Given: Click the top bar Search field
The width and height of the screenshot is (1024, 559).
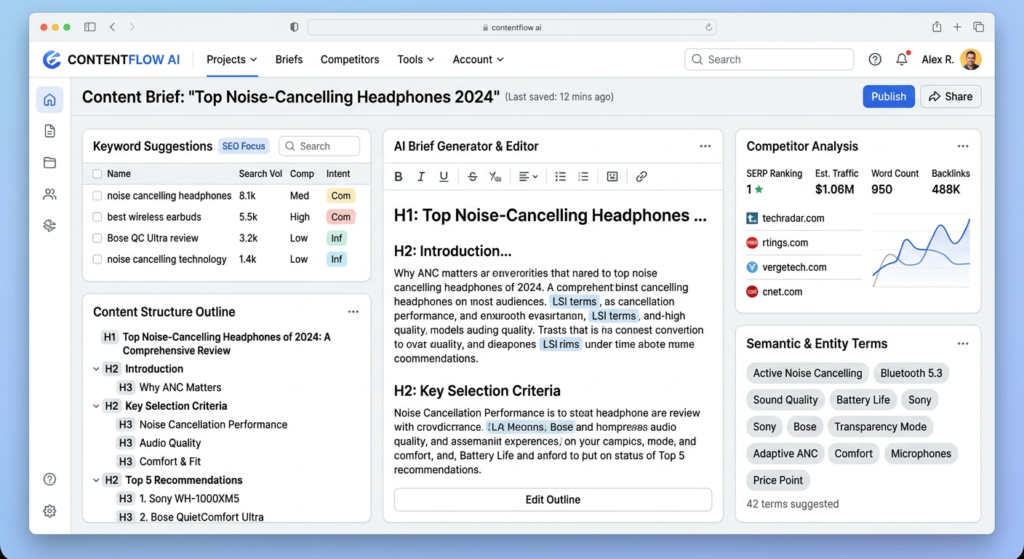Looking at the screenshot, I should tap(769, 59).
